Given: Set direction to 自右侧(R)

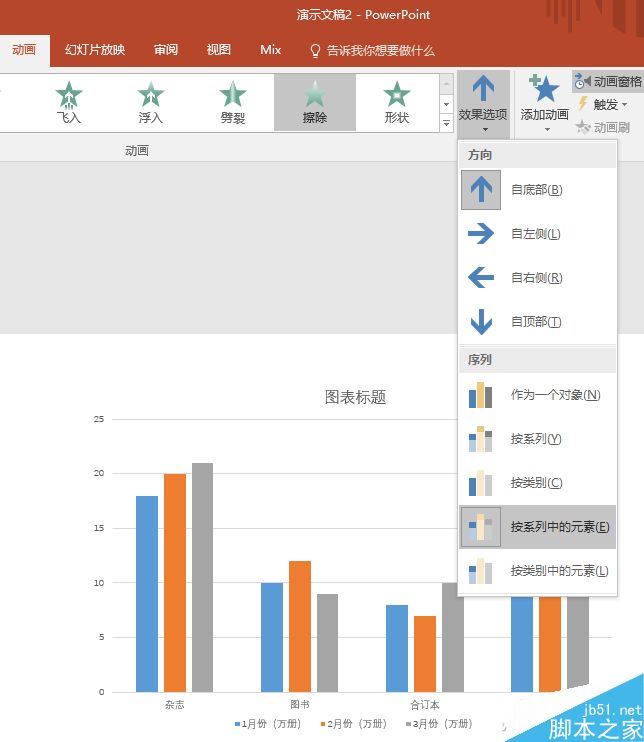Looking at the screenshot, I should point(538,278).
